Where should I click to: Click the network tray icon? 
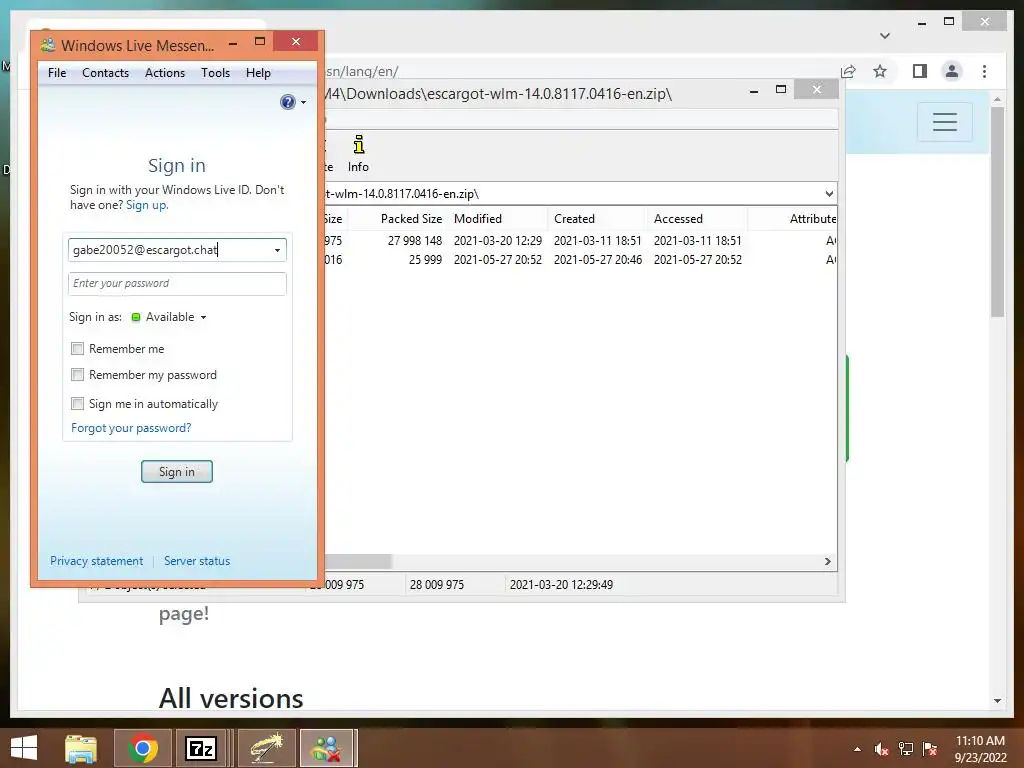906,748
